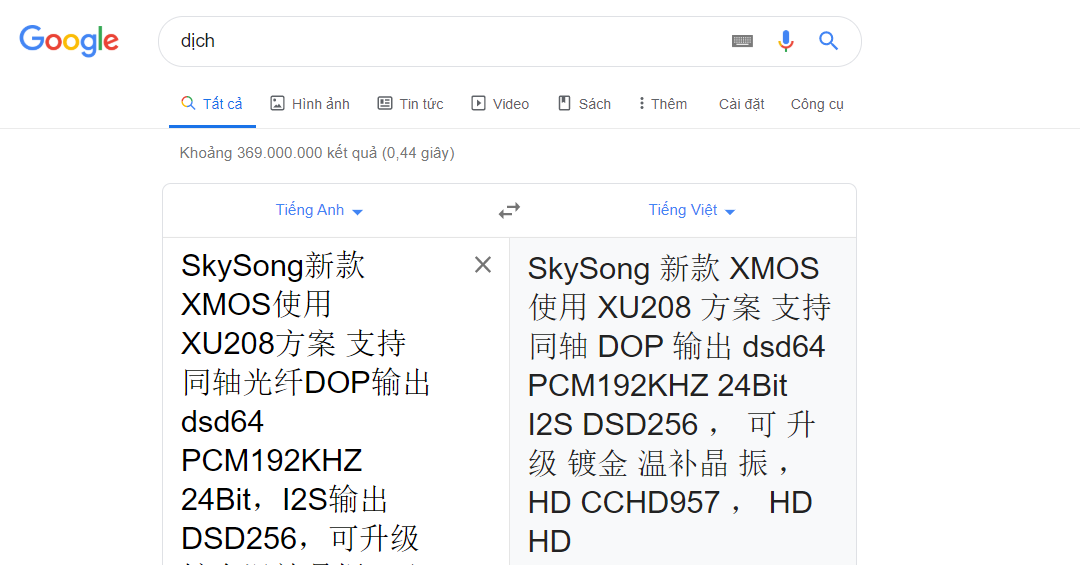
Task: Click the translated output text panel
Action: pyautogui.click(x=683, y=402)
